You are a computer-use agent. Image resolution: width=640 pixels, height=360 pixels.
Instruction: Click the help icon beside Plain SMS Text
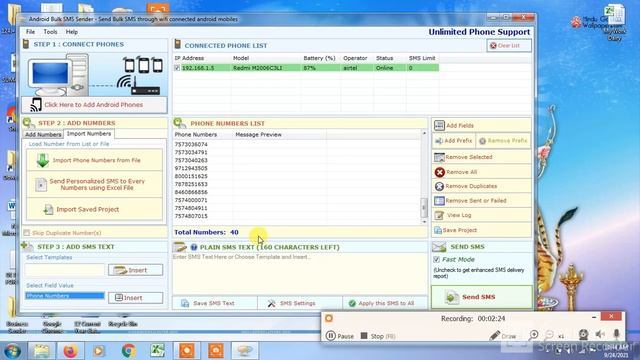click(x=194, y=247)
